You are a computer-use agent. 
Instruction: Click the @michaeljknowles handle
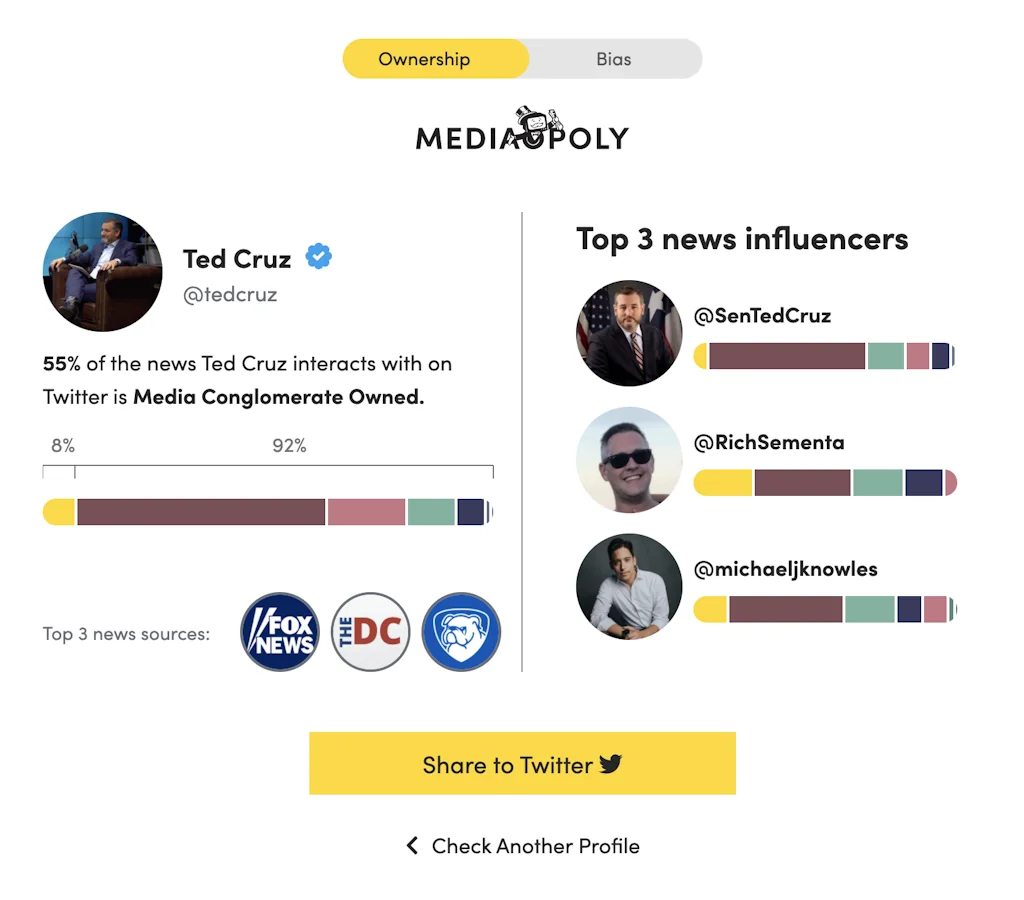pyautogui.click(x=785, y=569)
